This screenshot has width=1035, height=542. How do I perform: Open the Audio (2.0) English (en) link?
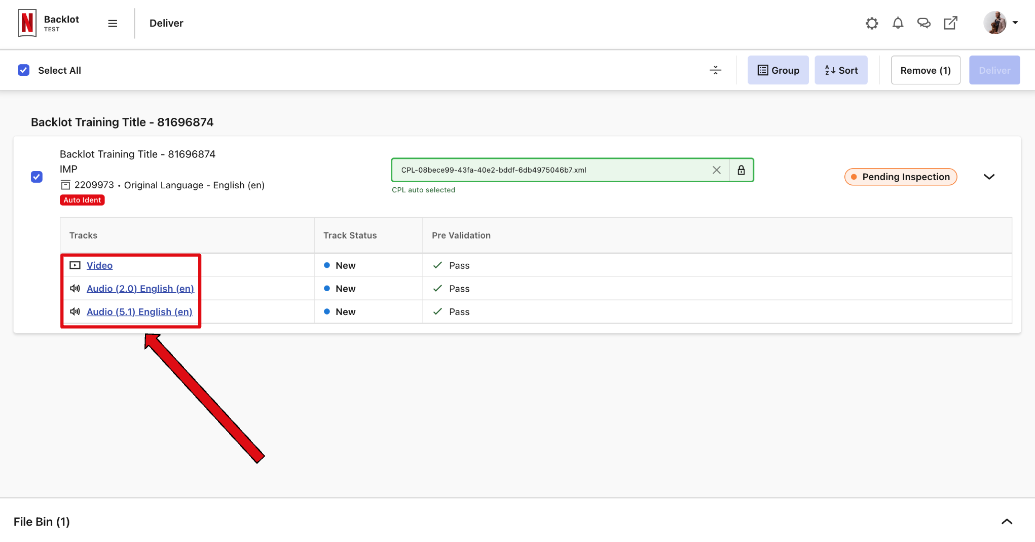[x=140, y=288]
